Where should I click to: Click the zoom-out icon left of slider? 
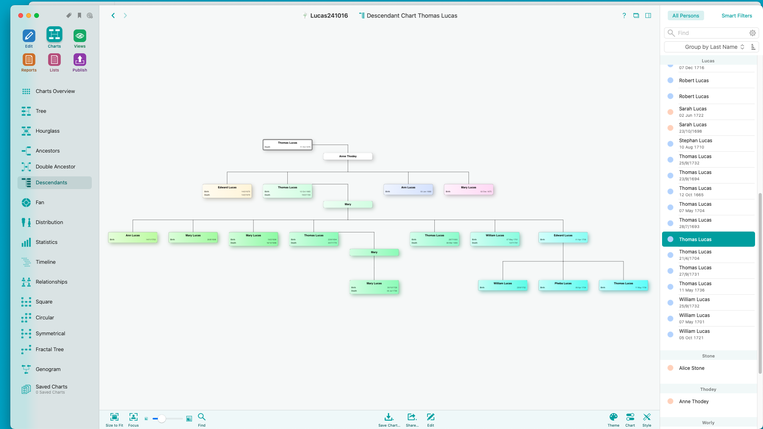coord(146,419)
